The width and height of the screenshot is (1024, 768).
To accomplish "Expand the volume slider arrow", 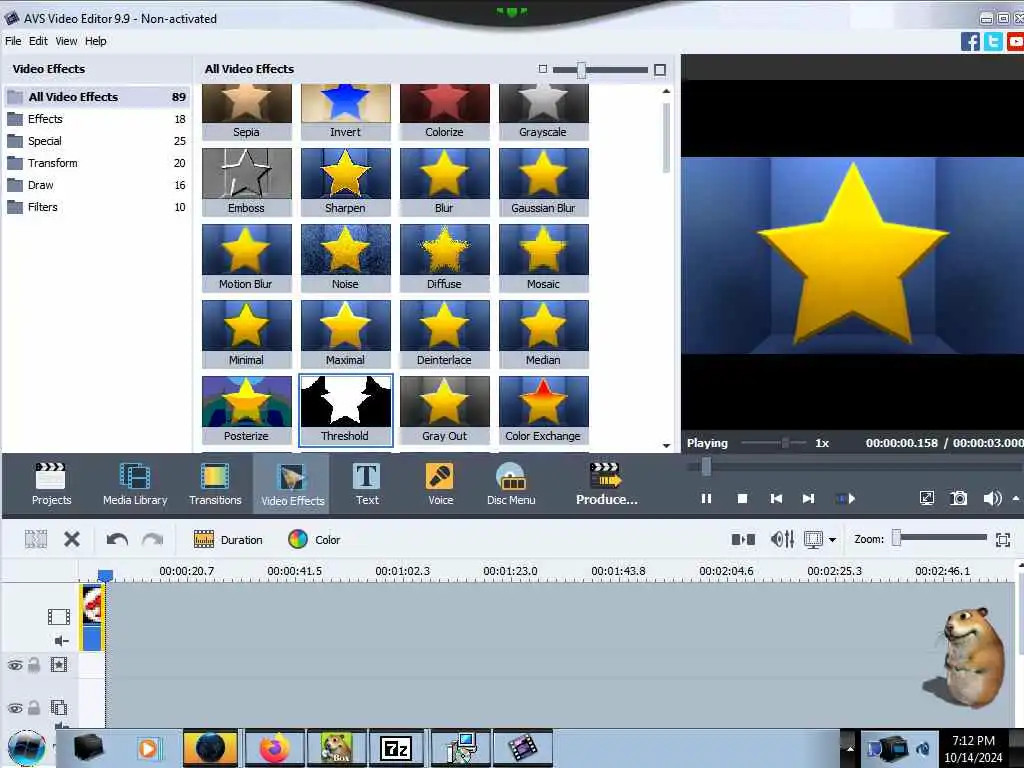I will pos(1016,499).
